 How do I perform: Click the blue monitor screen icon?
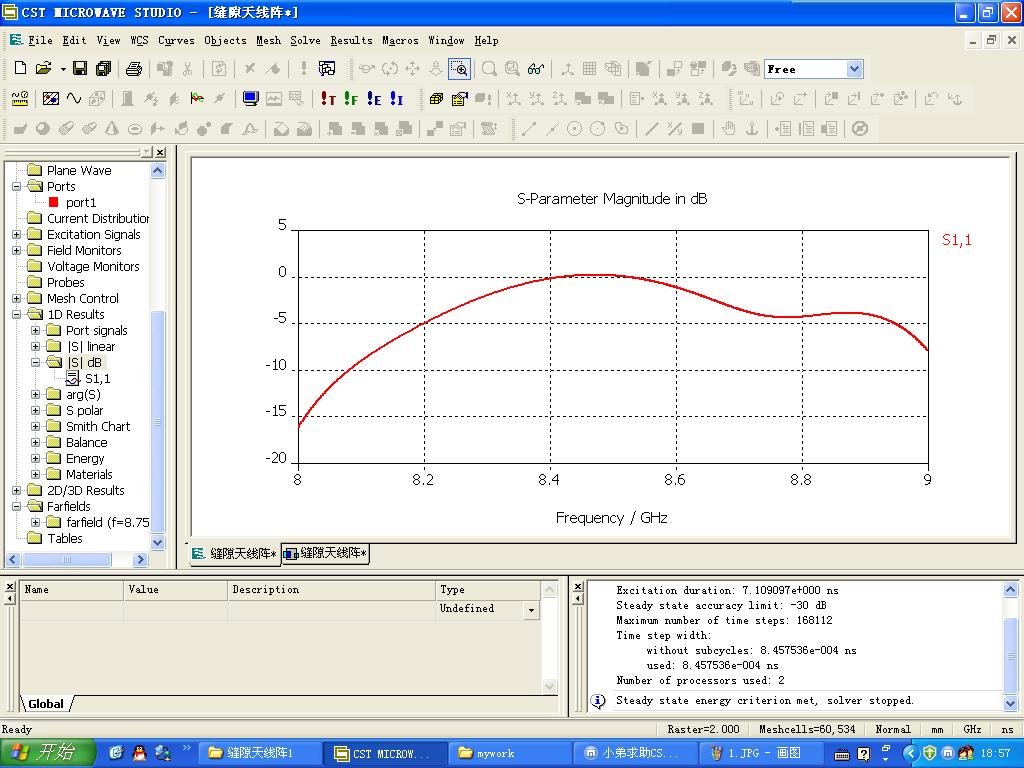click(250, 99)
